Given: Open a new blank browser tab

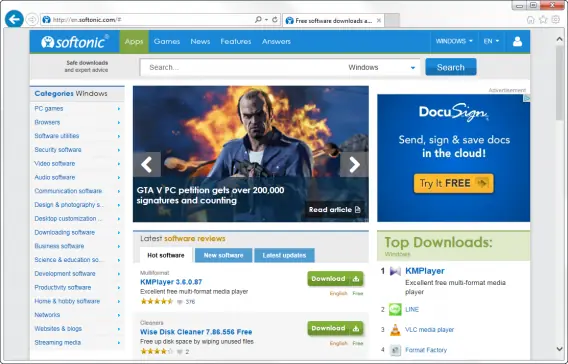Looking at the screenshot, I should click(x=392, y=21).
